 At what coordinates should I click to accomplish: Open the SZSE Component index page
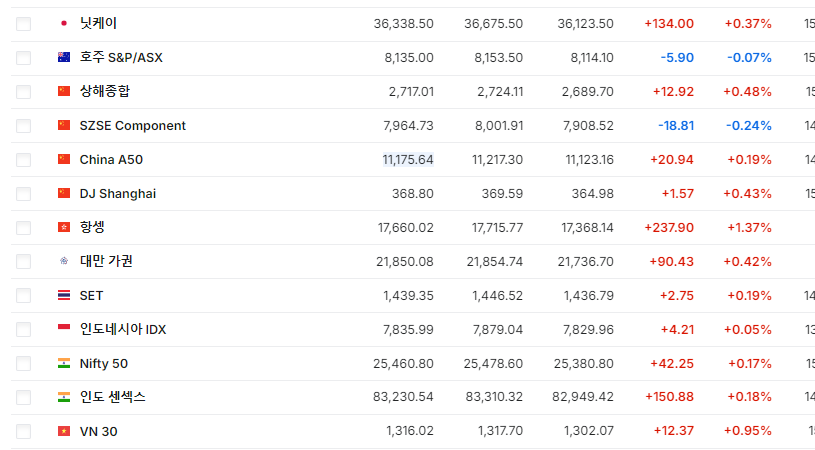tap(133, 126)
